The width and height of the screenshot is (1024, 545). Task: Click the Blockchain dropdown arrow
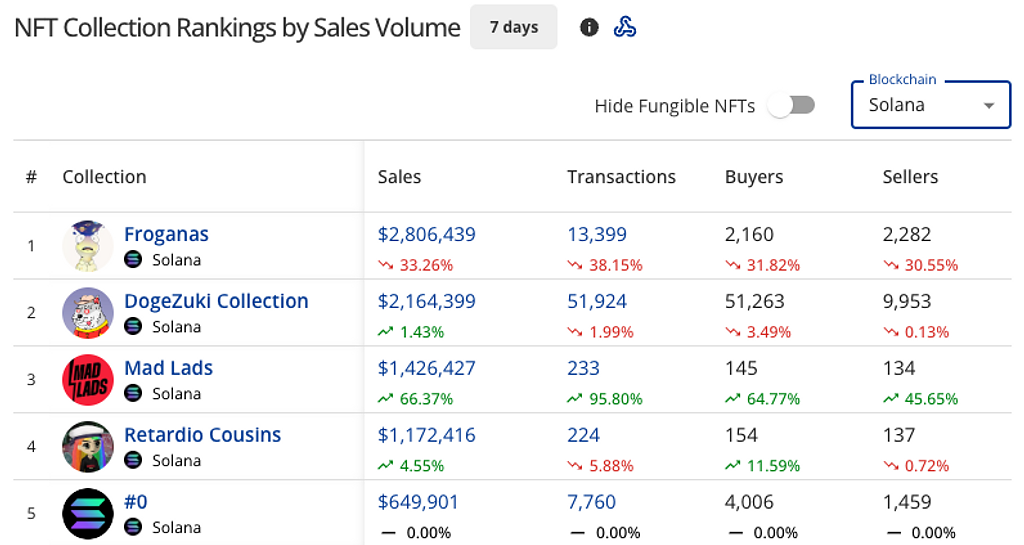(x=989, y=106)
